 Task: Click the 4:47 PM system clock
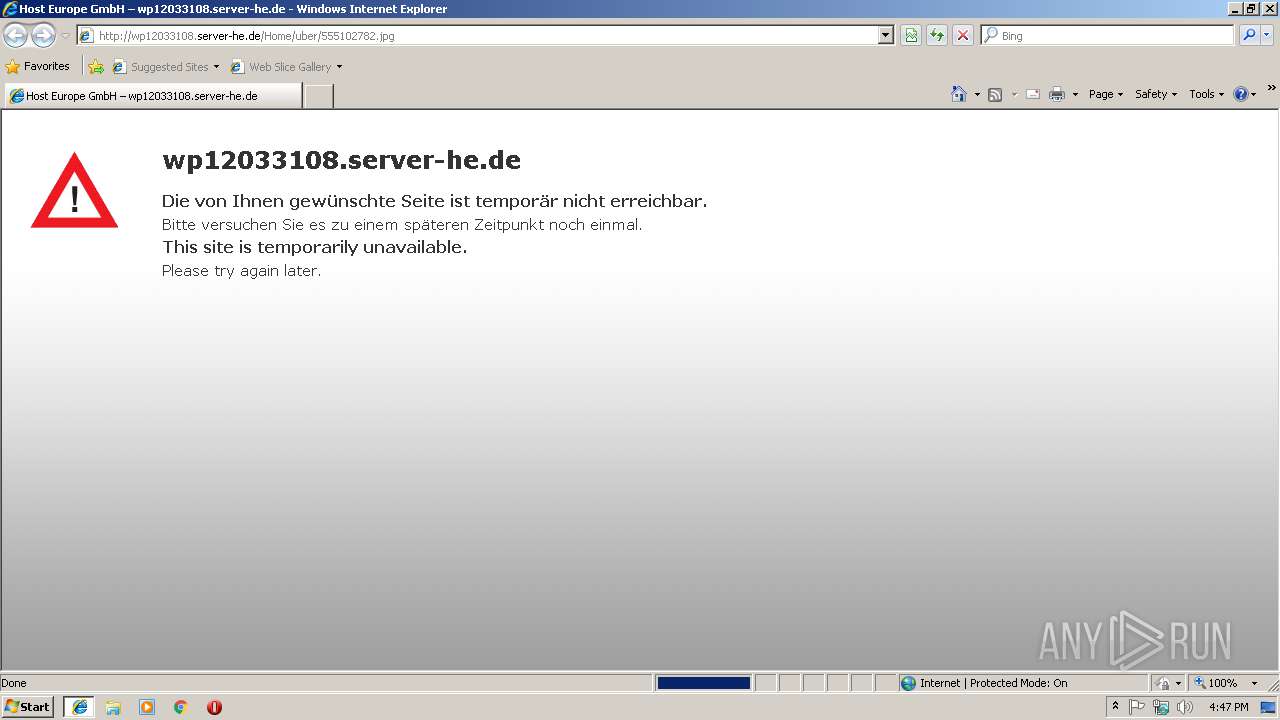[1228, 707]
